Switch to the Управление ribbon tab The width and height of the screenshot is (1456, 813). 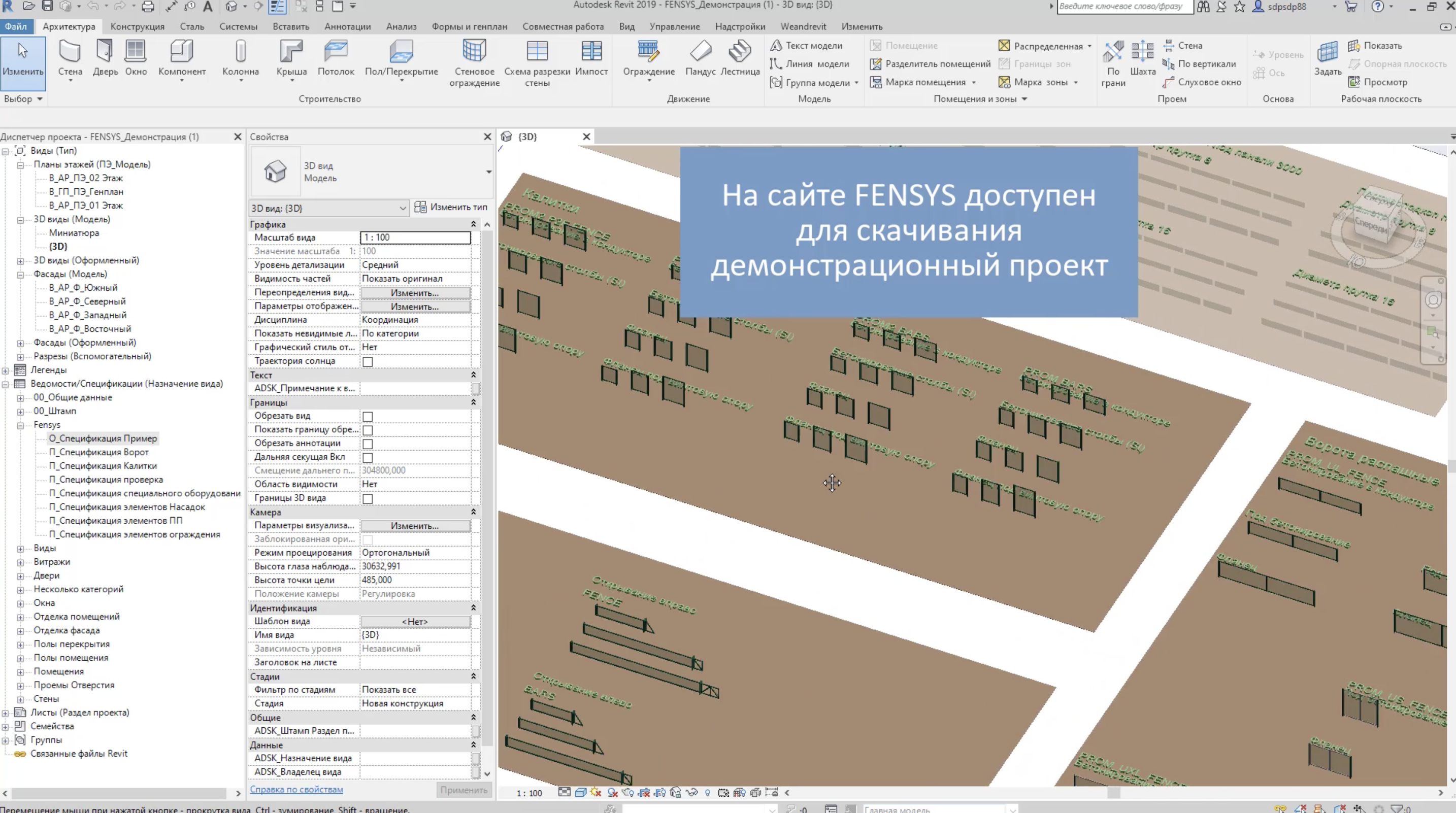[674, 26]
